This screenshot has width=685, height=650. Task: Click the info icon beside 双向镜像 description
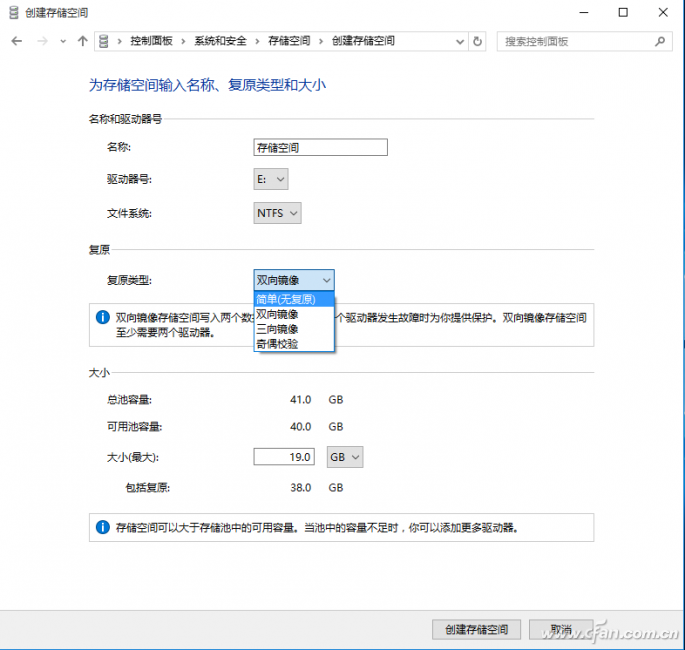103,317
